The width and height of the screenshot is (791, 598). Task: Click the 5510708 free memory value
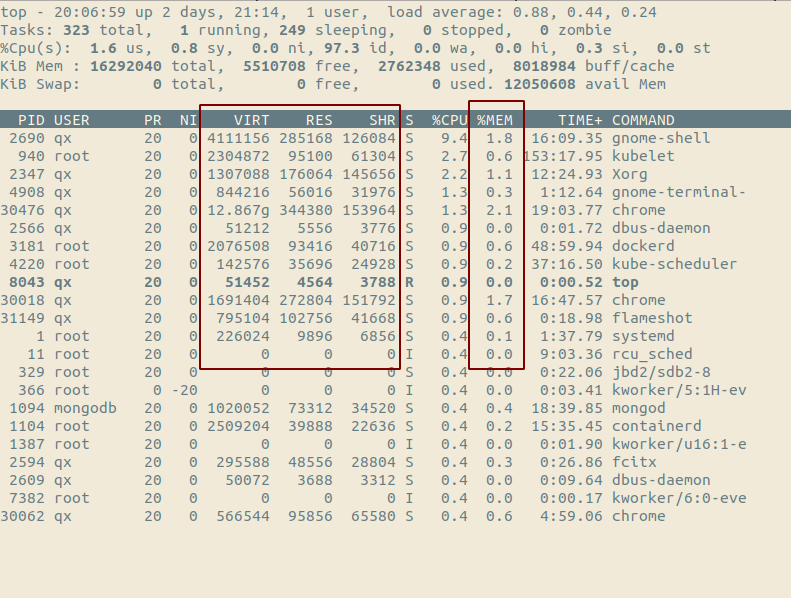click(274, 66)
